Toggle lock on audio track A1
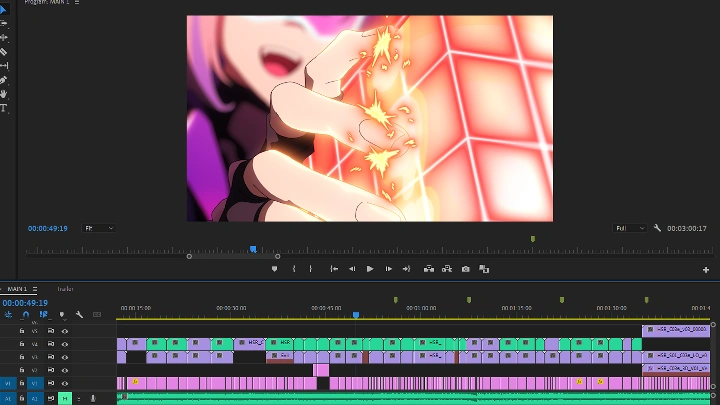The image size is (720, 405). click(x=22, y=398)
